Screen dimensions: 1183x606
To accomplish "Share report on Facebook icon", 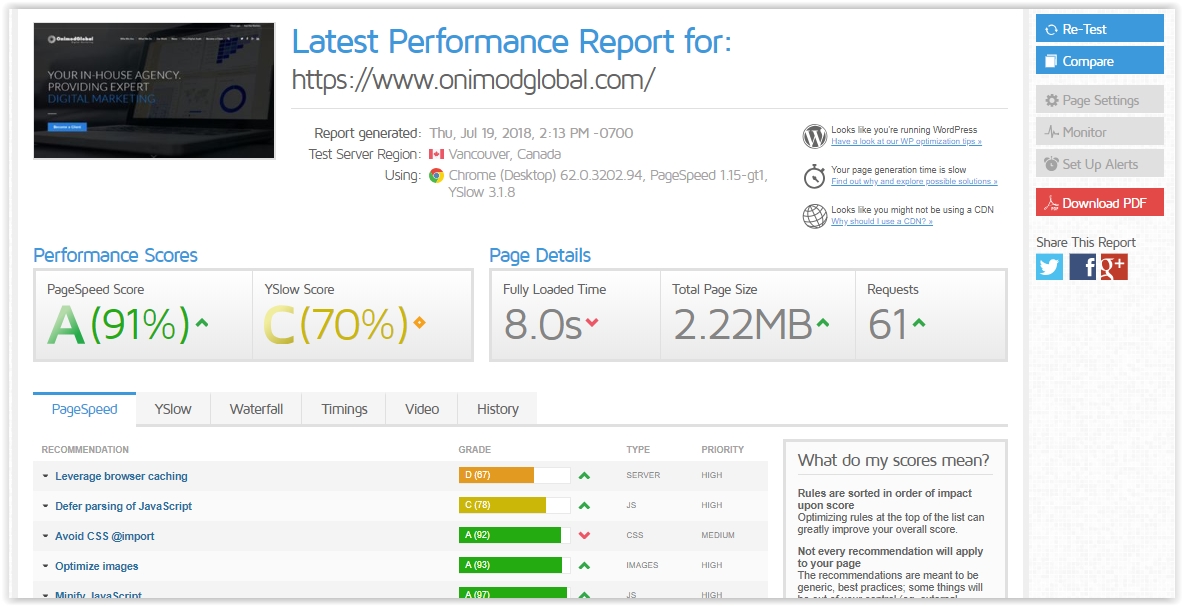I will click(1082, 267).
